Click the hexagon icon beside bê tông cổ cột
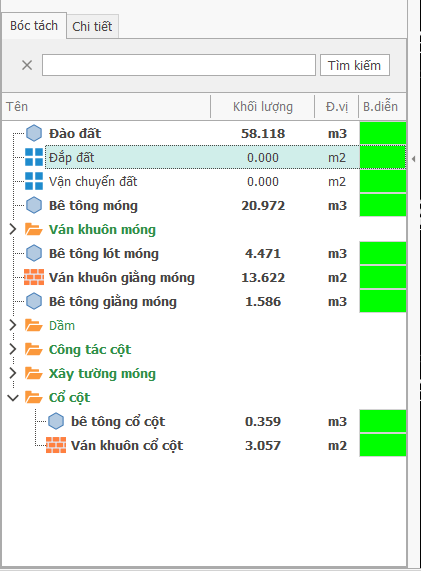This screenshot has height=571, width=421. tap(56, 421)
